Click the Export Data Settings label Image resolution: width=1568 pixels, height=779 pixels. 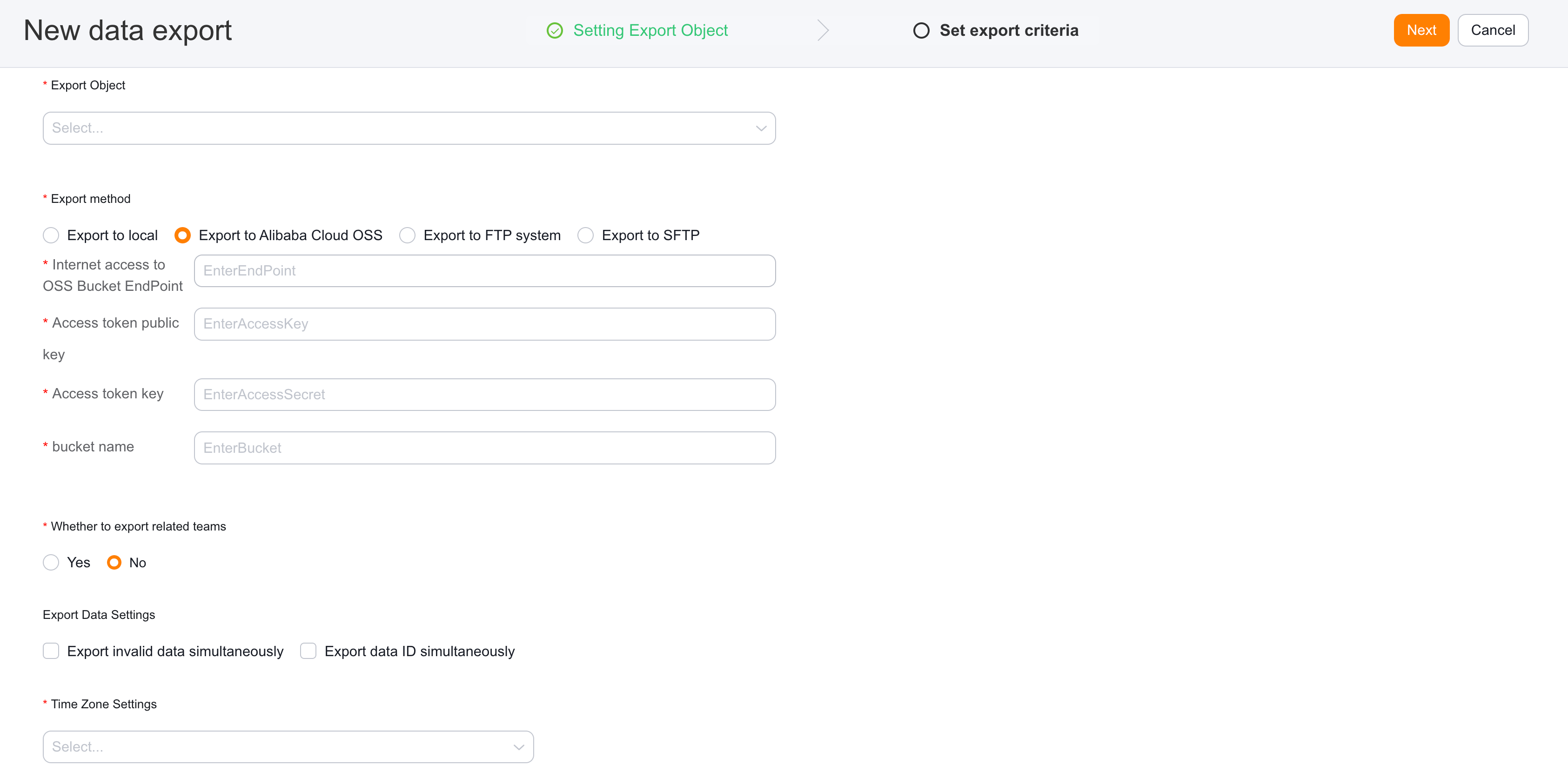coord(99,615)
